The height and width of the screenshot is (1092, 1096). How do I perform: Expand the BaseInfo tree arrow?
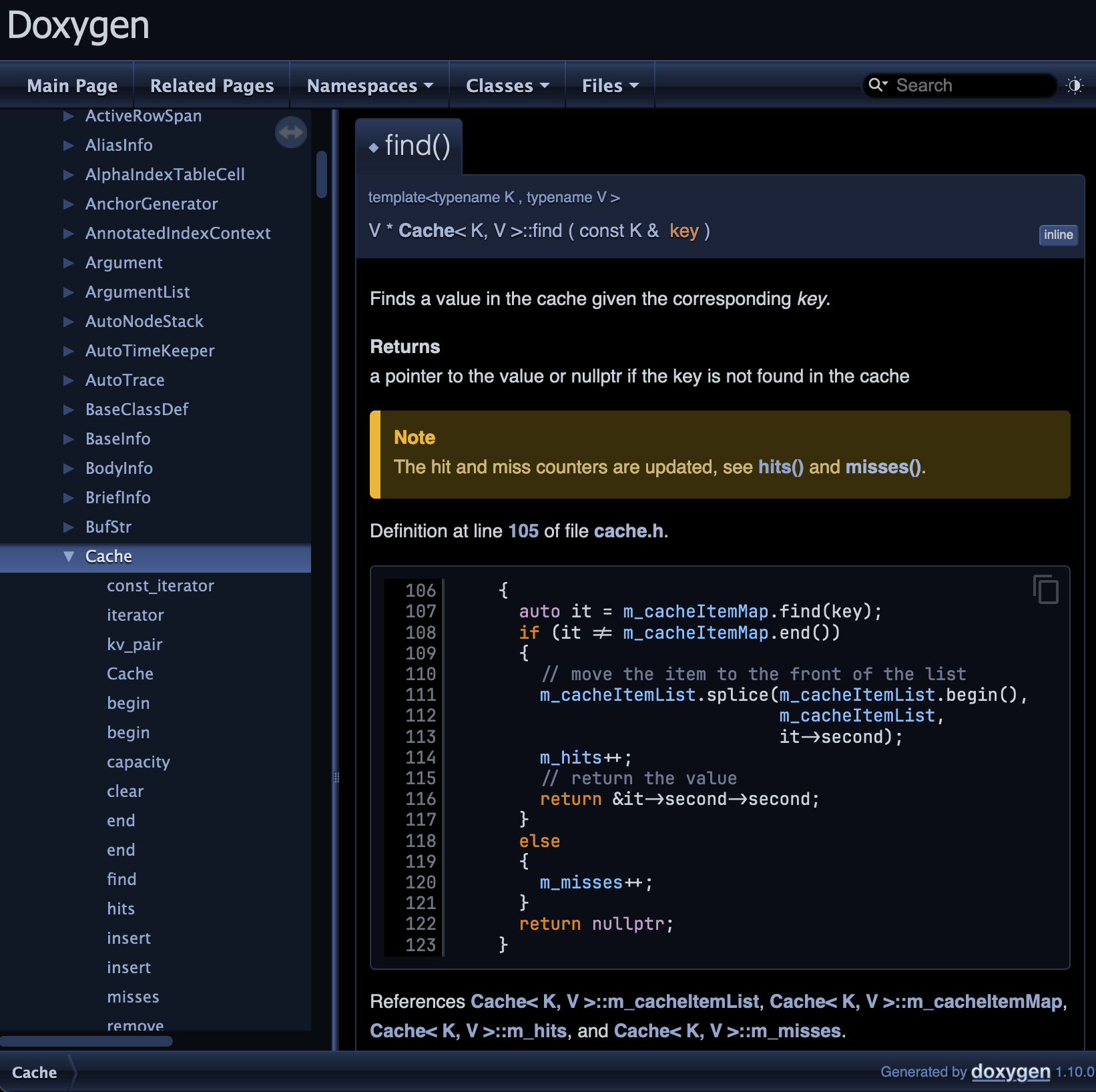tap(68, 439)
